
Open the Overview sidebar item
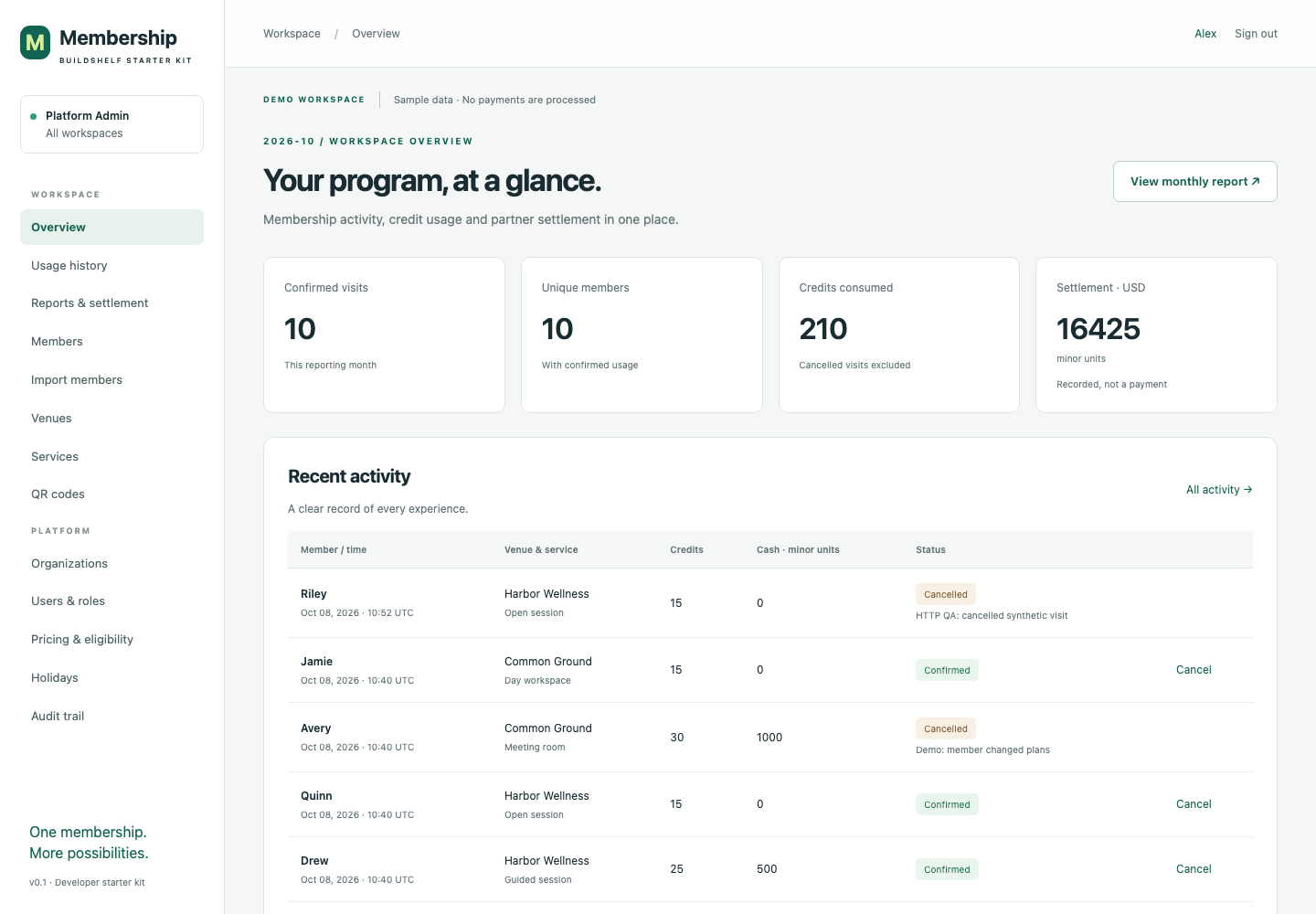point(111,228)
